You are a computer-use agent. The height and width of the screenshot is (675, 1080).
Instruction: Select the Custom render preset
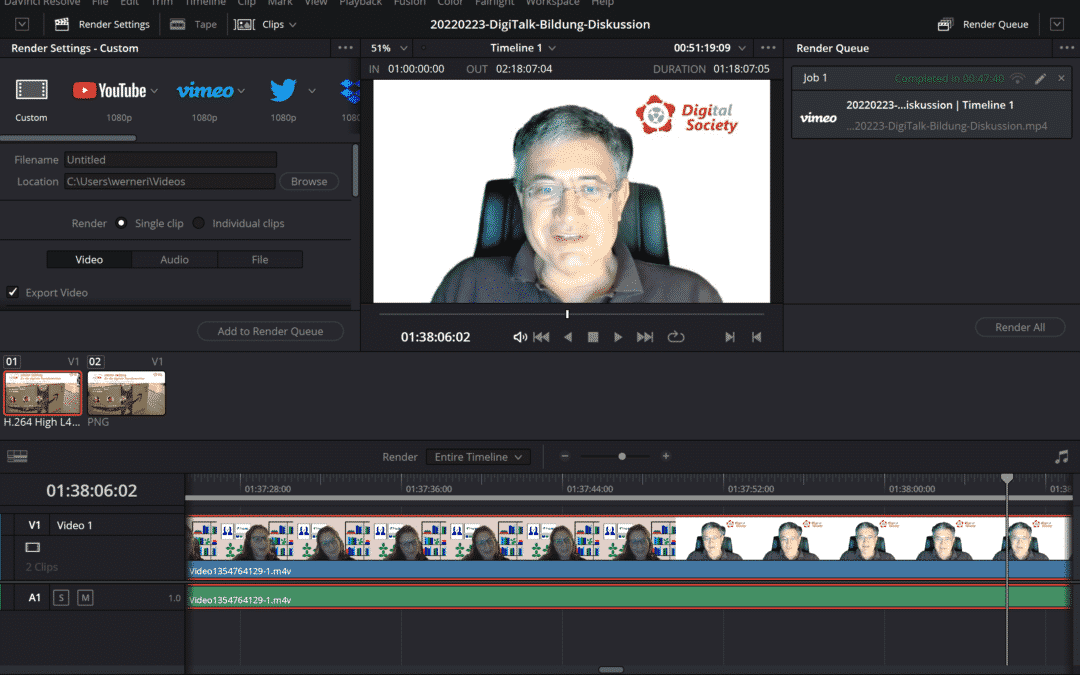click(x=32, y=100)
